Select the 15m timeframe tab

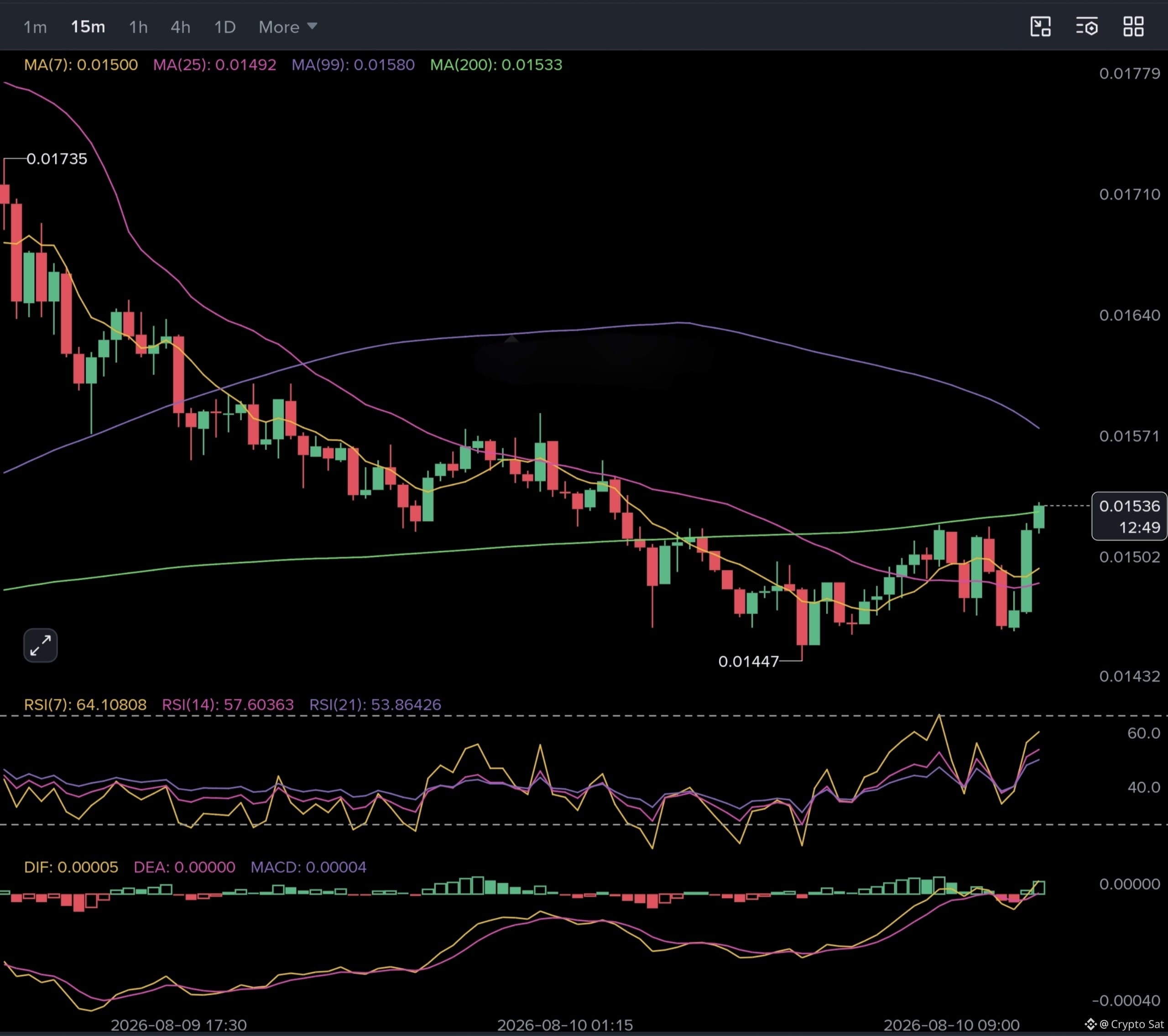tap(88, 27)
